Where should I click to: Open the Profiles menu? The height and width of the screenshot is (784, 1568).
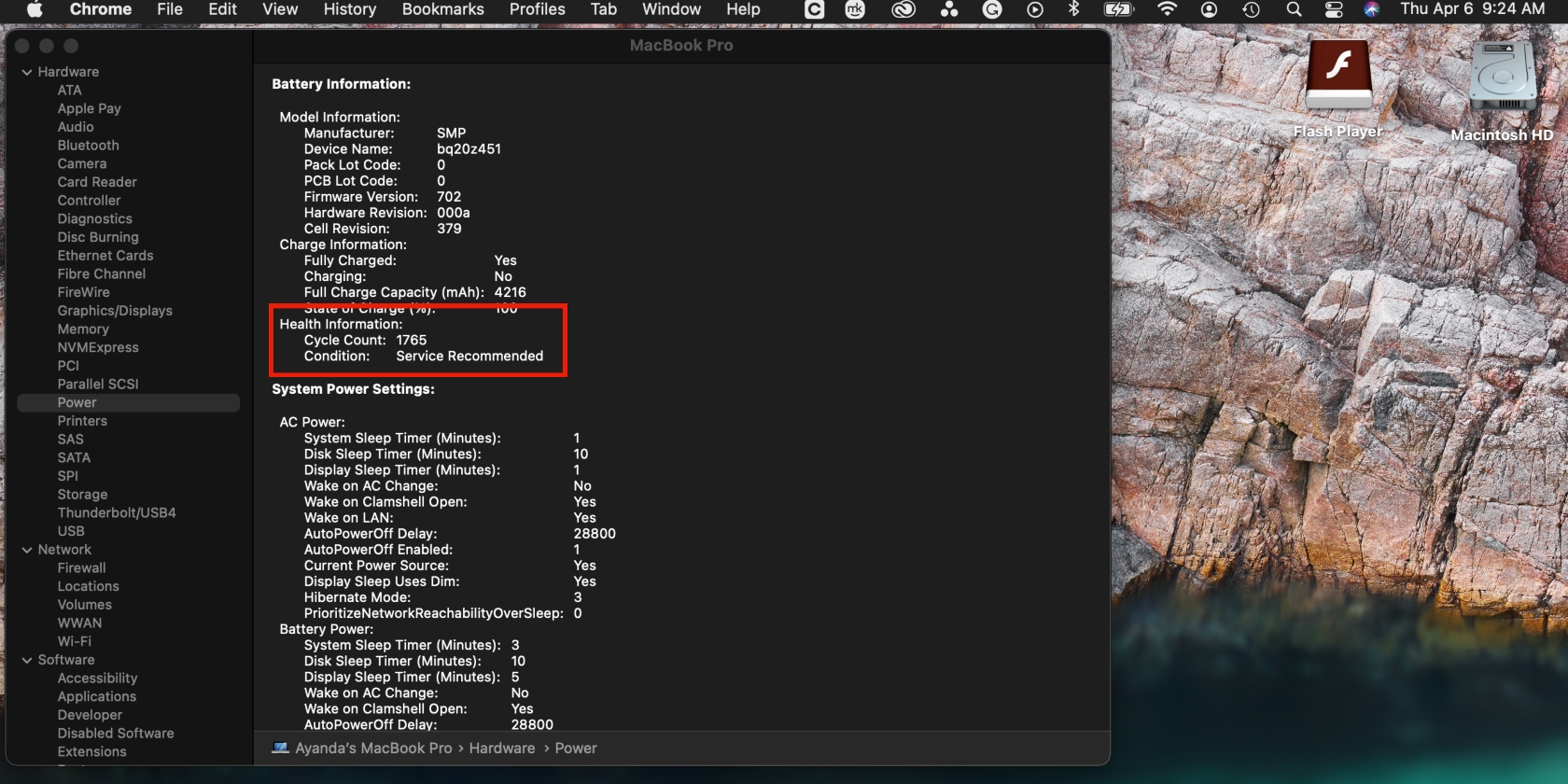[538, 9]
